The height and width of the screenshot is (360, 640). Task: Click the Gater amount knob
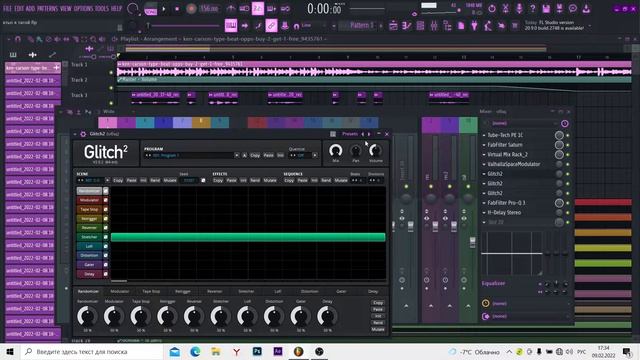click(300, 317)
